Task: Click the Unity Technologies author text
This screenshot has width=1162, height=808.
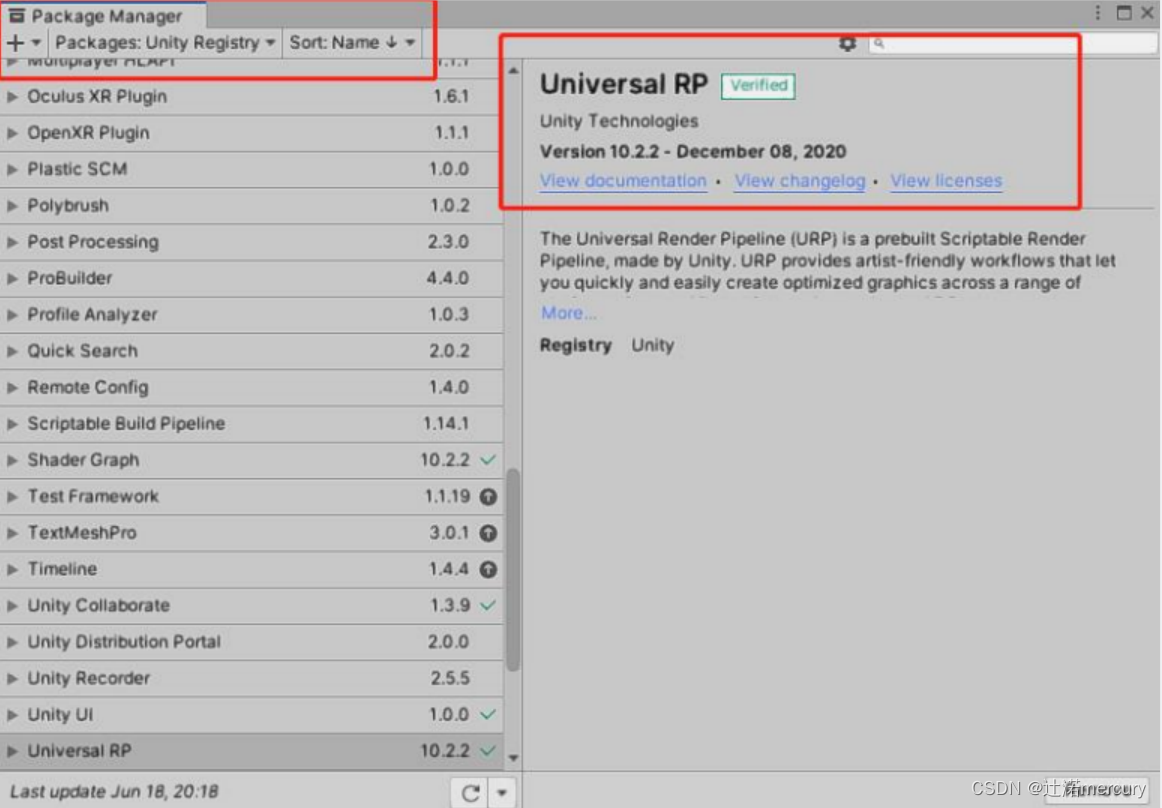Action: tap(619, 121)
